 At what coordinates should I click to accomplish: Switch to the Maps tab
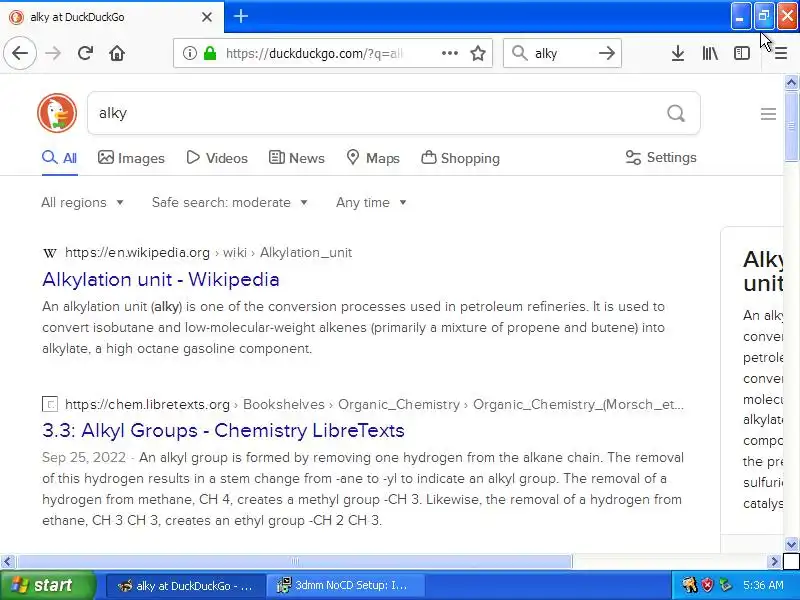pyautogui.click(x=372, y=158)
